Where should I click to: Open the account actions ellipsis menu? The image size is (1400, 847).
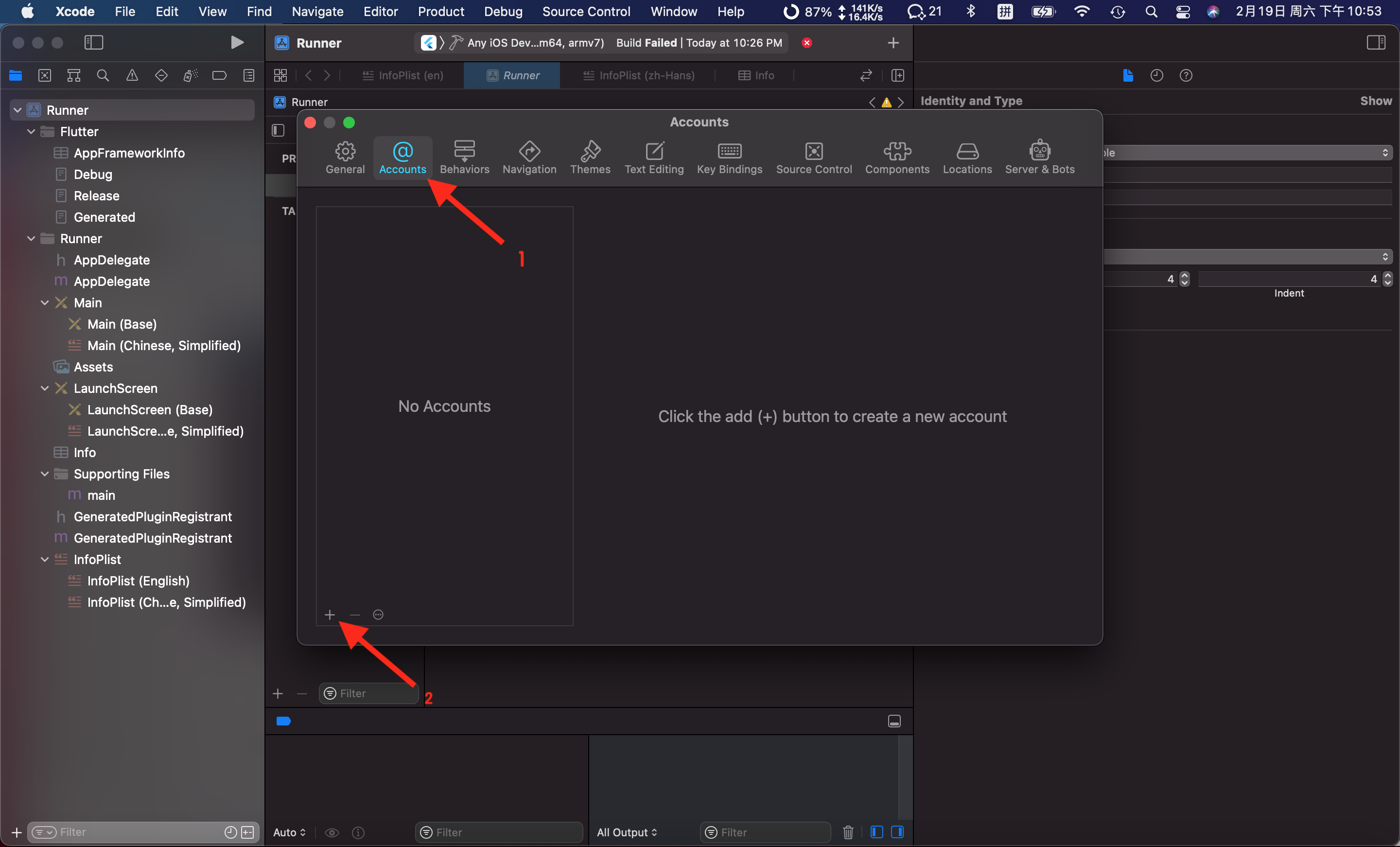[378, 615]
